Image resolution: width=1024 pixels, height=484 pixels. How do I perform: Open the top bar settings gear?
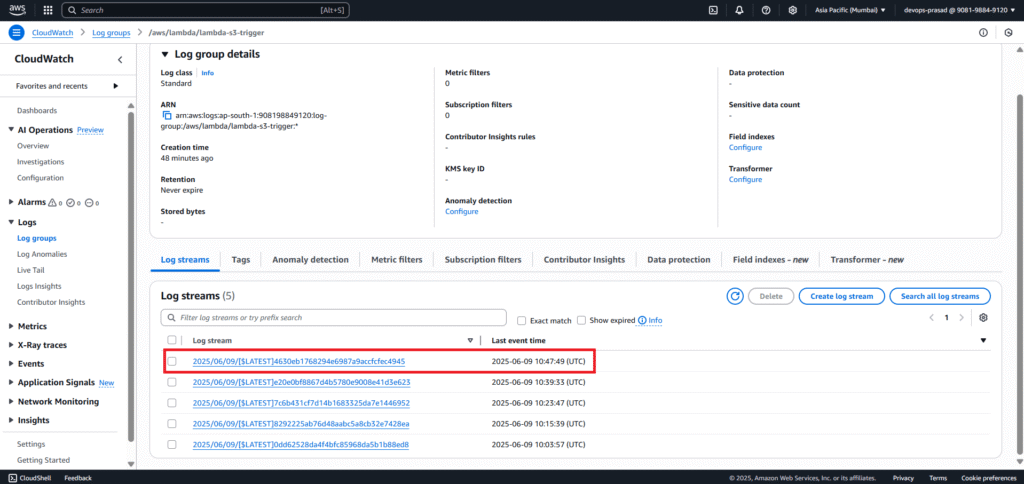point(792,10)
